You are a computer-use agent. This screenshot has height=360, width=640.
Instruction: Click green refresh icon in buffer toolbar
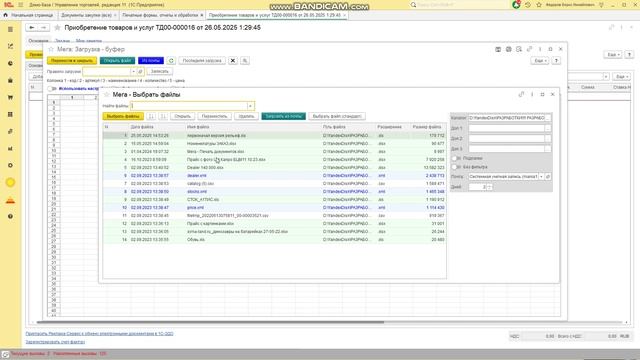tap(171, 60)
